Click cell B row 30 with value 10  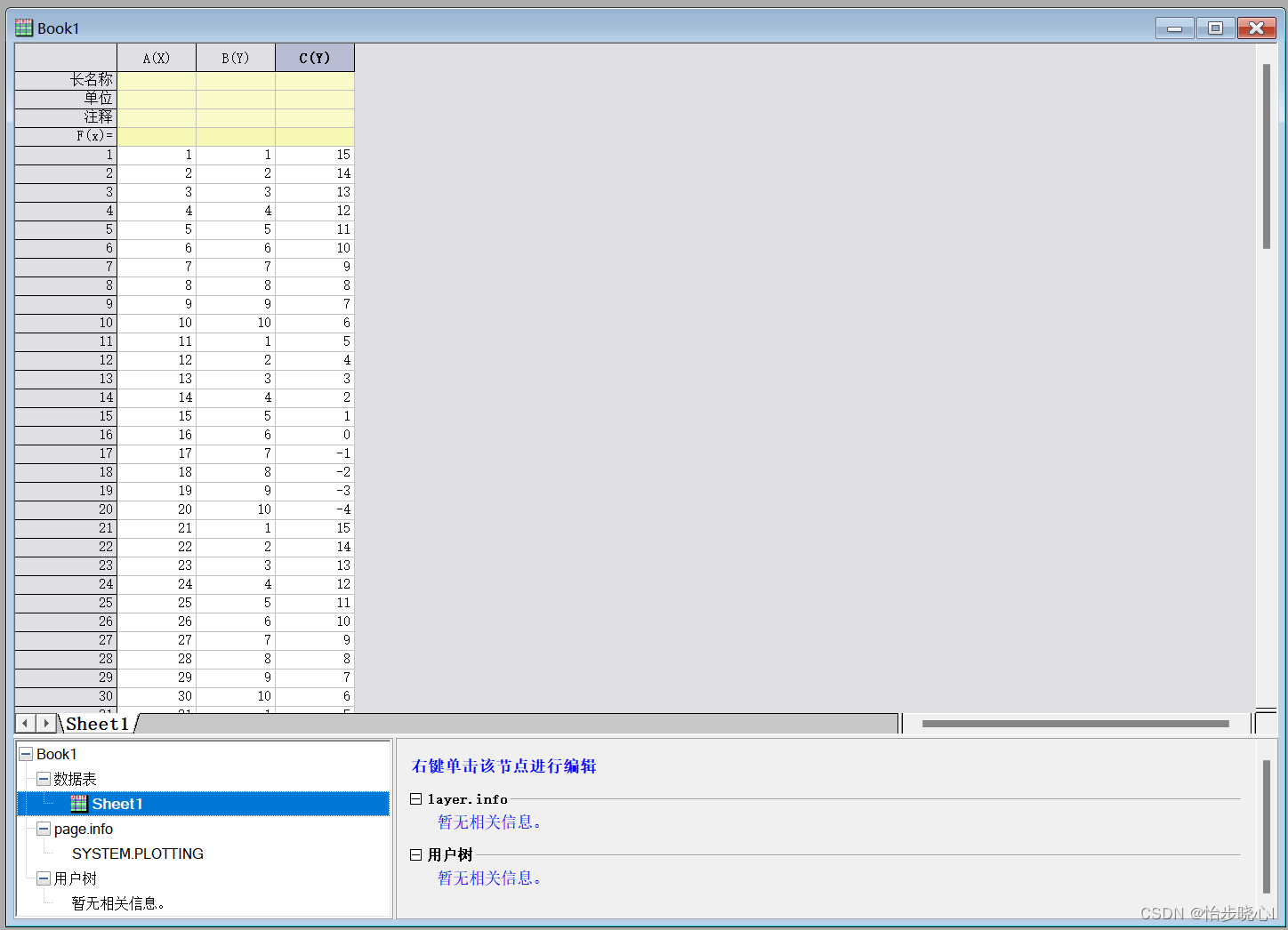[x=236, y=696]
